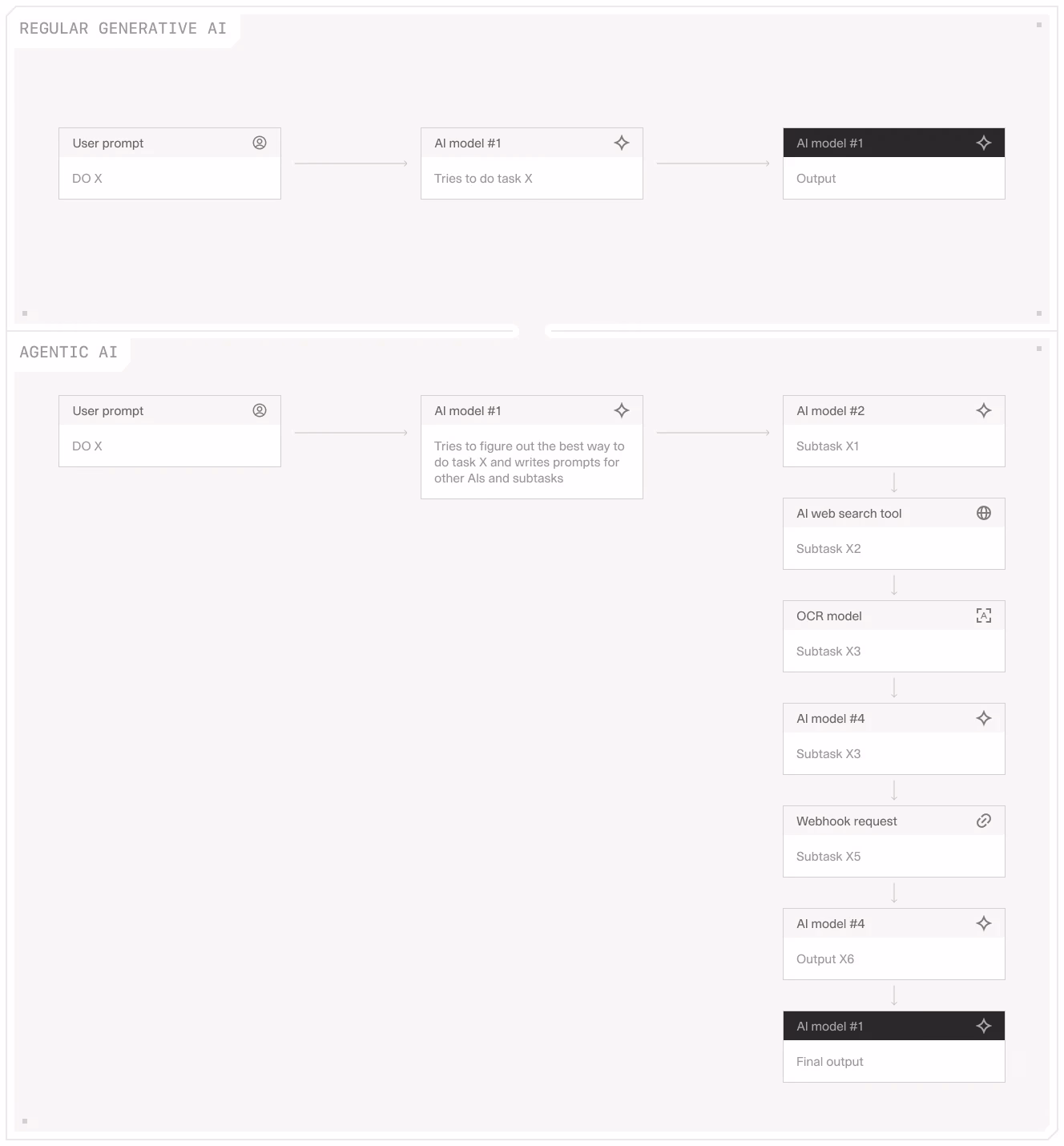The height and width of the screenshot is (1146, 1064).
Task: Click the 'Final output' text
Action: [830, 1062]
